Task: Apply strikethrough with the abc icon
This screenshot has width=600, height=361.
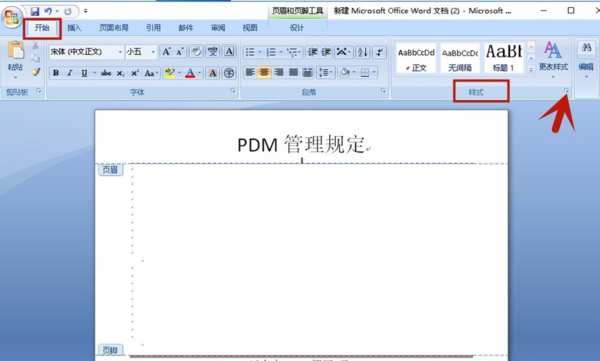Action: click(x=106, y=73)
